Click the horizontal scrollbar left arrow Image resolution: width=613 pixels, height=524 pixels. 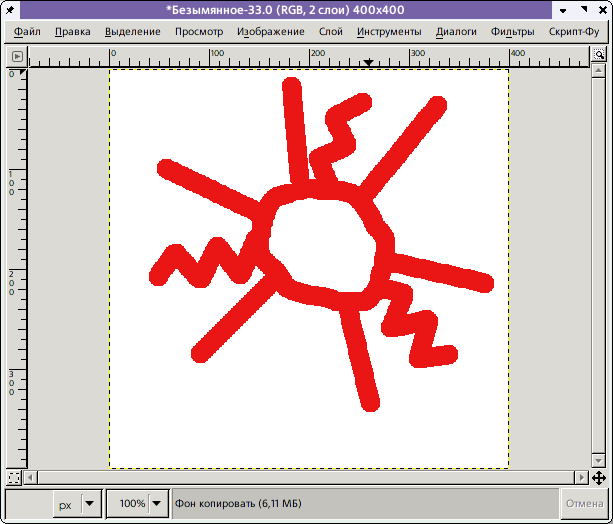point(31,477)
